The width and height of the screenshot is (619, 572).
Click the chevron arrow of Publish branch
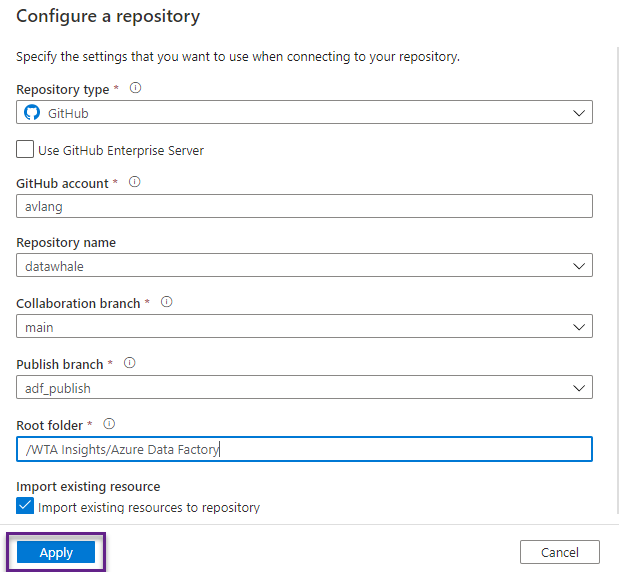579,388
